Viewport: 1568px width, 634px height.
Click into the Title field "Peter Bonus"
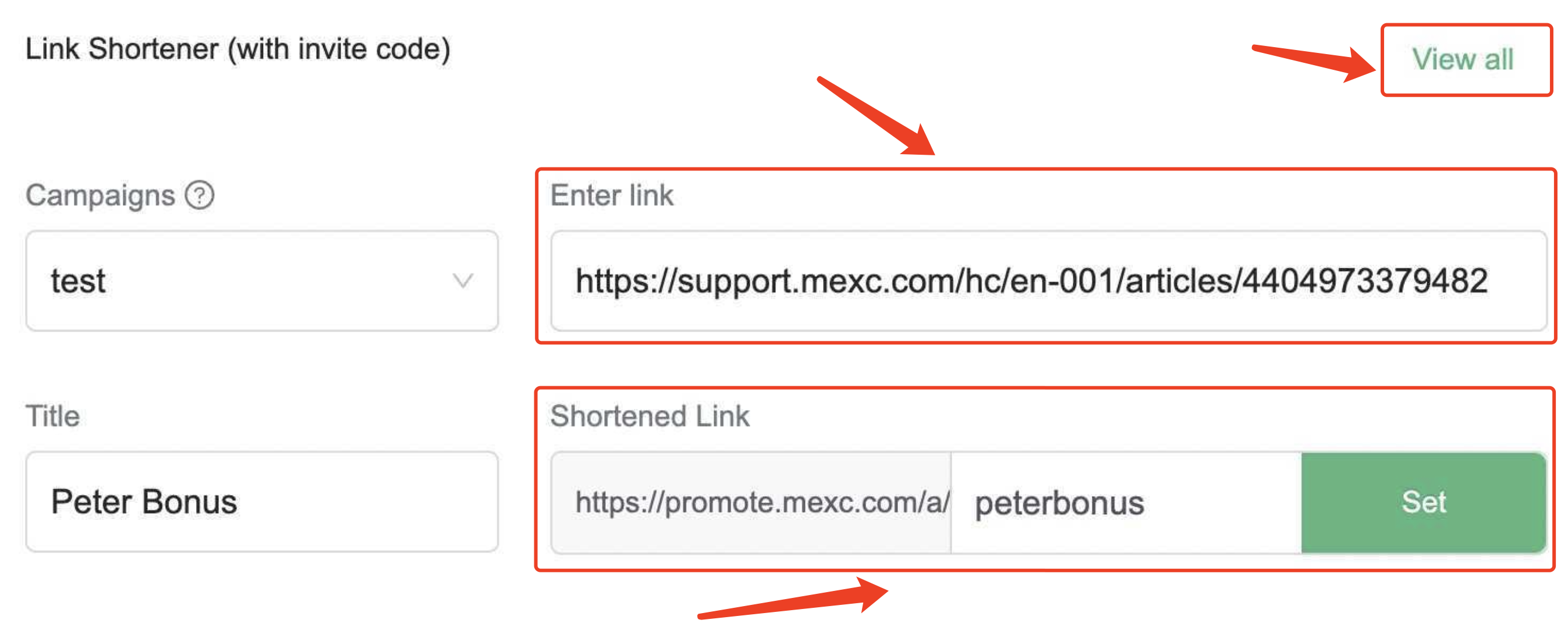pyautogui.click(x=262, y=502)
